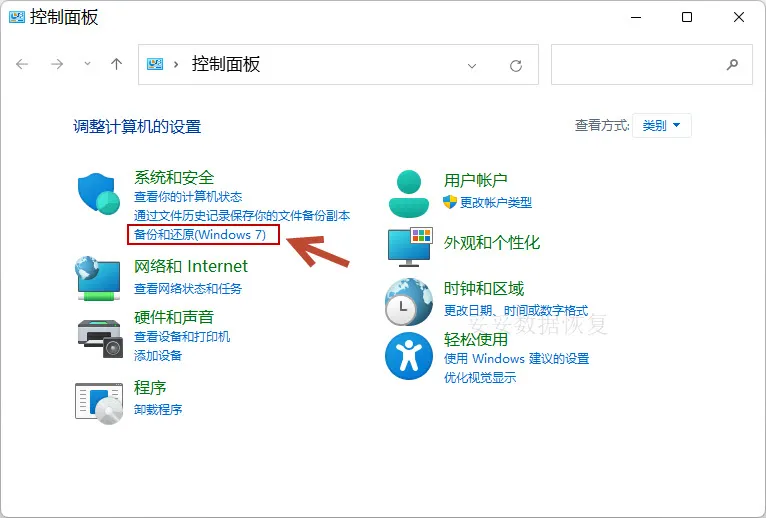
Task: Select 使用 Windows 建议的设置 link
Action: pos(516,358)
